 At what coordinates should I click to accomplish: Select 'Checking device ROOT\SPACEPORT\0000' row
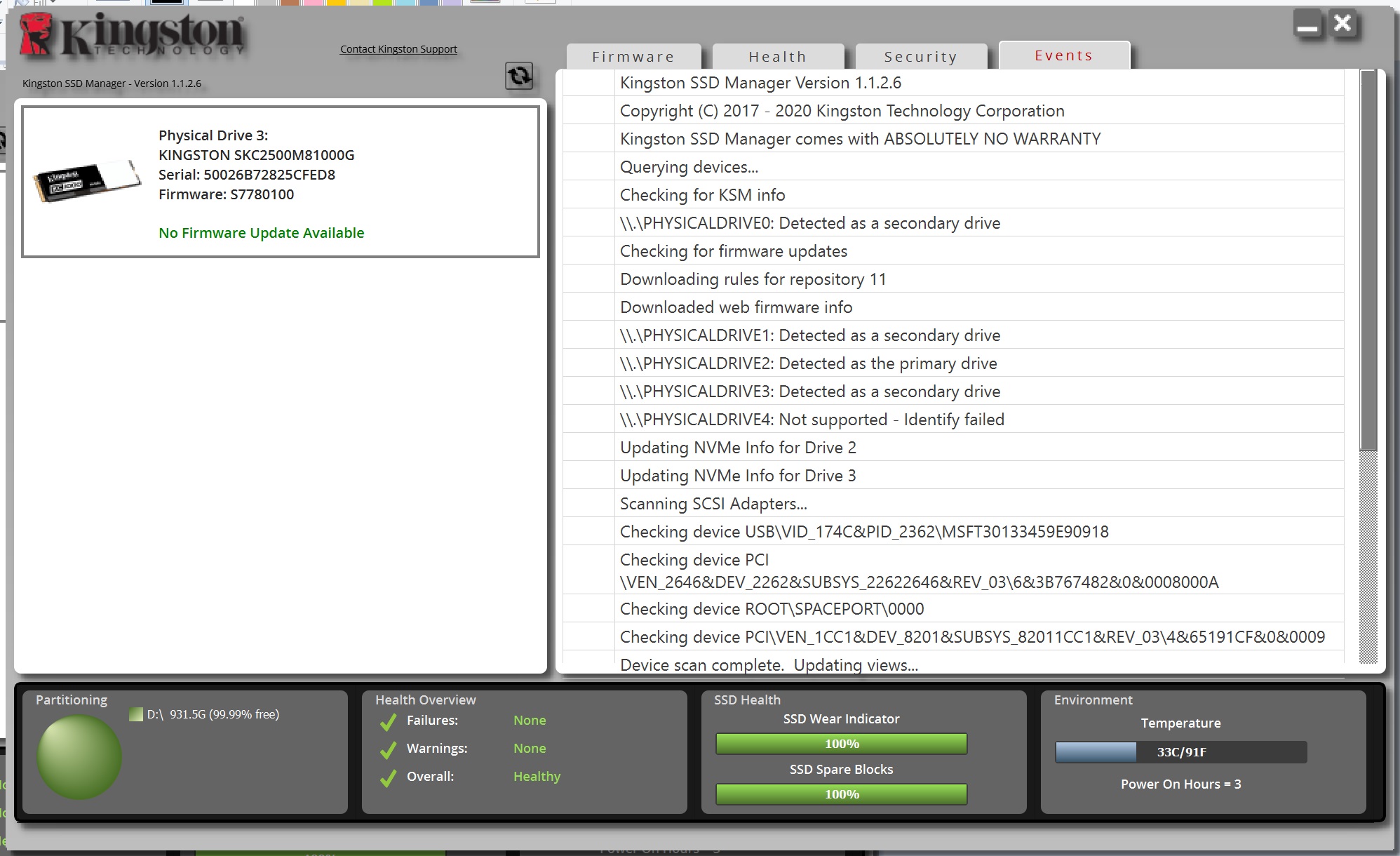[954, 608]
